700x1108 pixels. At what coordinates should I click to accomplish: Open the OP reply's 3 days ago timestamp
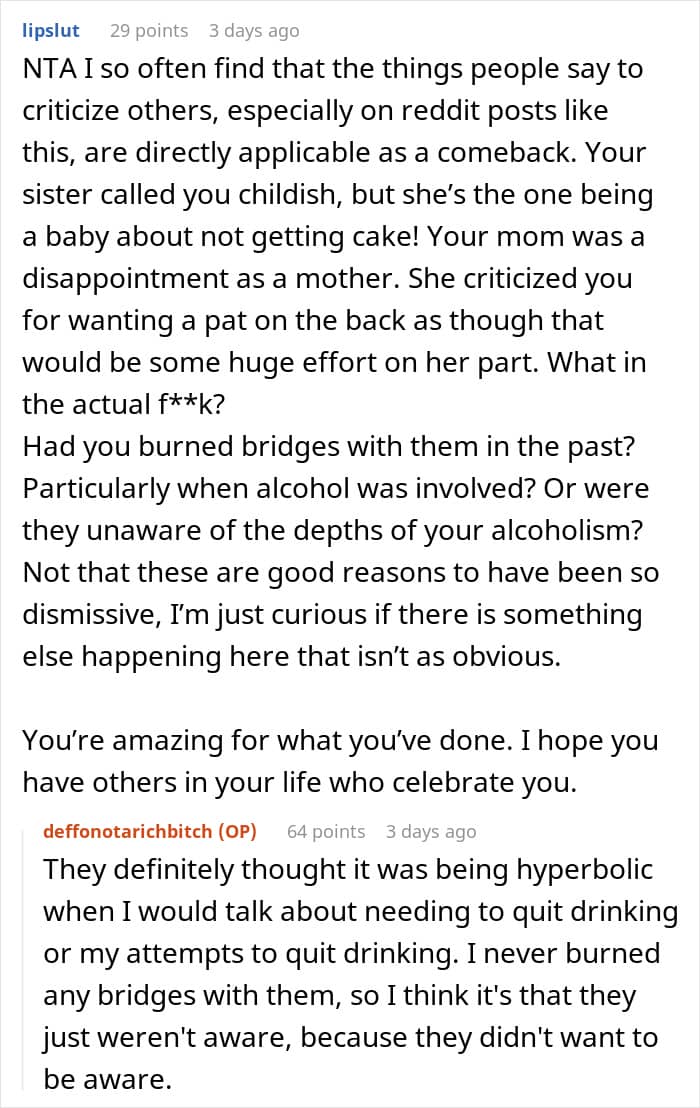pos(431,831)
